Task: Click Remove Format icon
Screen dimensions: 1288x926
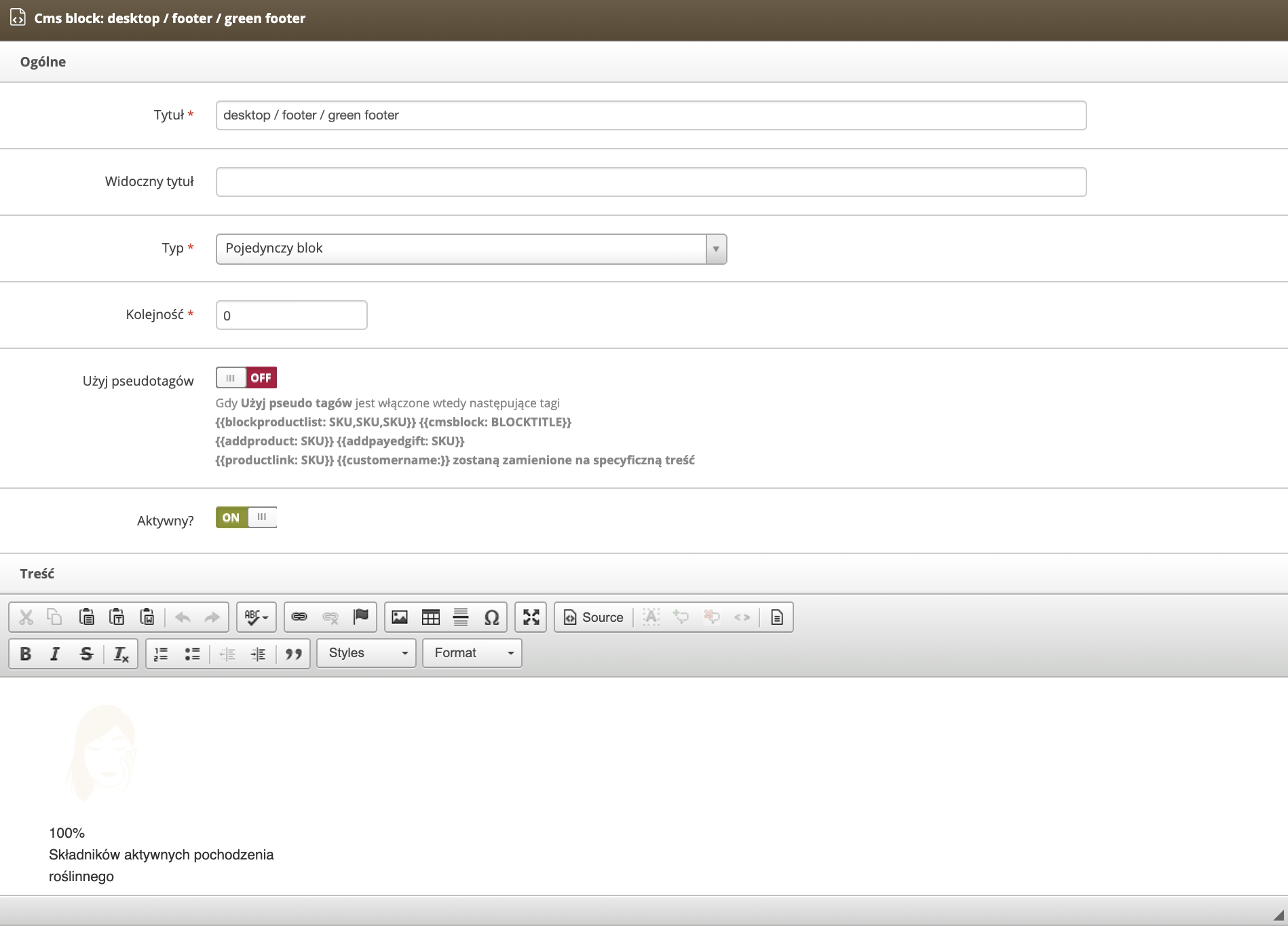Action: coord(121,653)
